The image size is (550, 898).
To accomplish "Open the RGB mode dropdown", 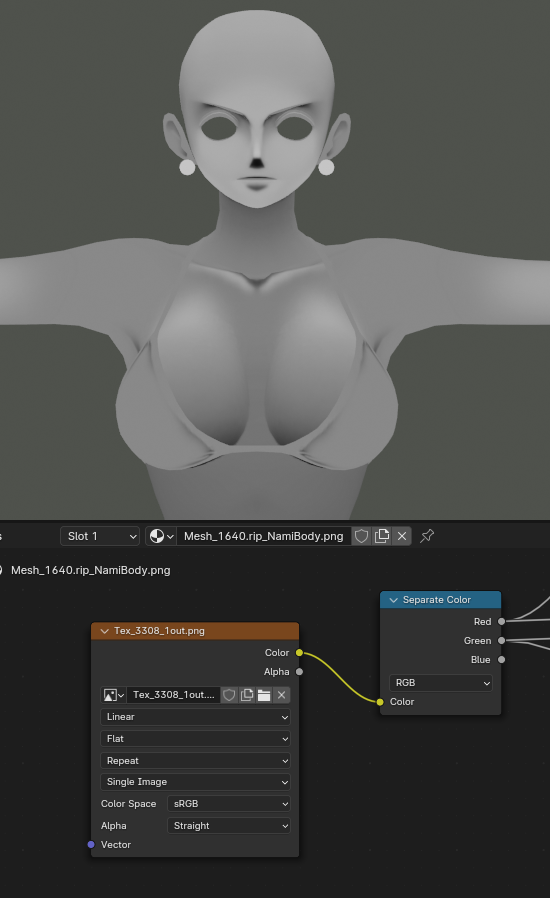I will coord(441,683).
